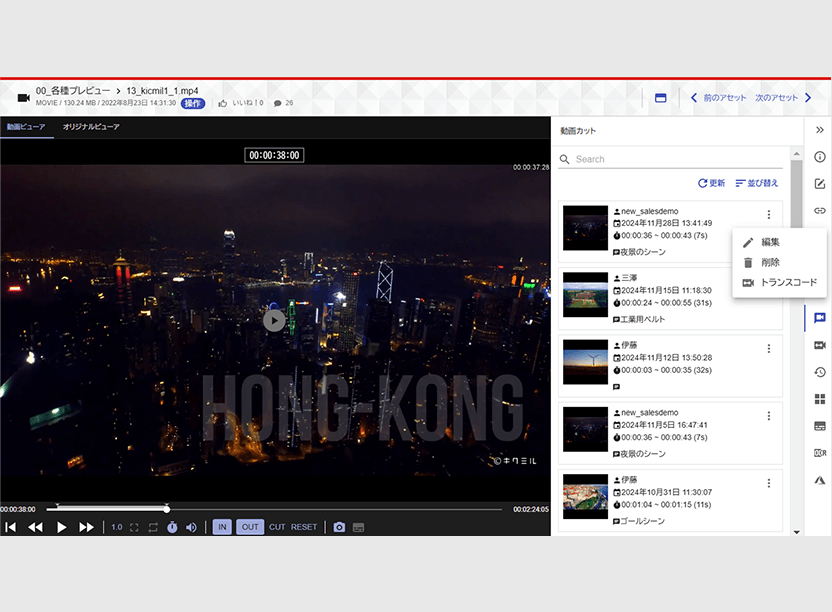Go to 前のアセット
Image resolution: width=832 pixels, height=612 pixels.
pos(718,98)
